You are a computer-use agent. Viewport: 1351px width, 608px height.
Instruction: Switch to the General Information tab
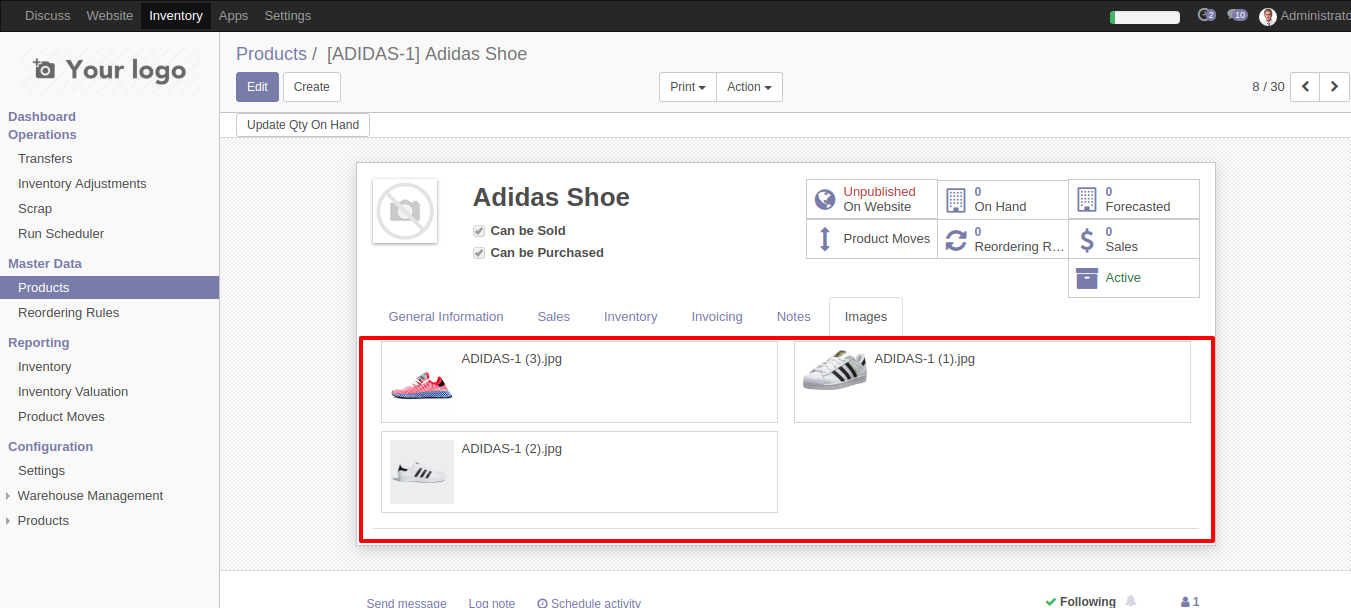[446, 317]
